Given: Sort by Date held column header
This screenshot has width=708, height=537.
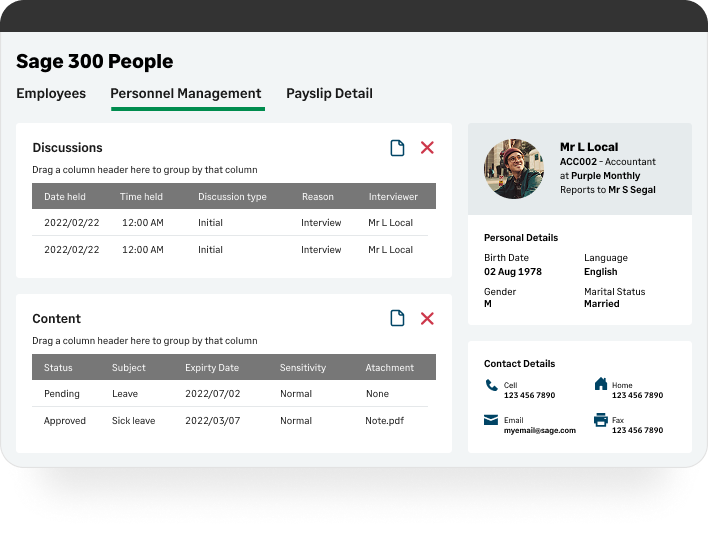Looking at the screenshot, I should click(65, 197).
